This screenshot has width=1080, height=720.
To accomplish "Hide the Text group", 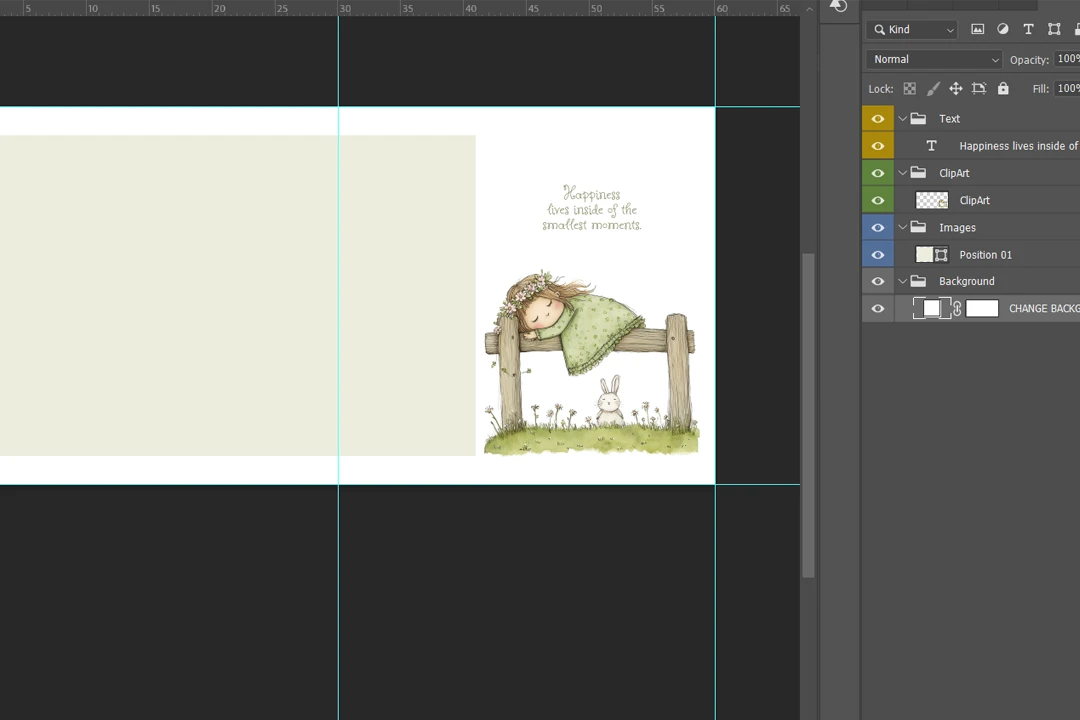I will 878,119.
